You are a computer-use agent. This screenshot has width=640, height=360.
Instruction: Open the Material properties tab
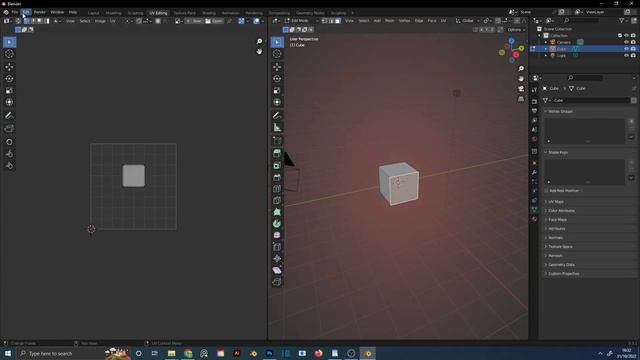(534, 219)
